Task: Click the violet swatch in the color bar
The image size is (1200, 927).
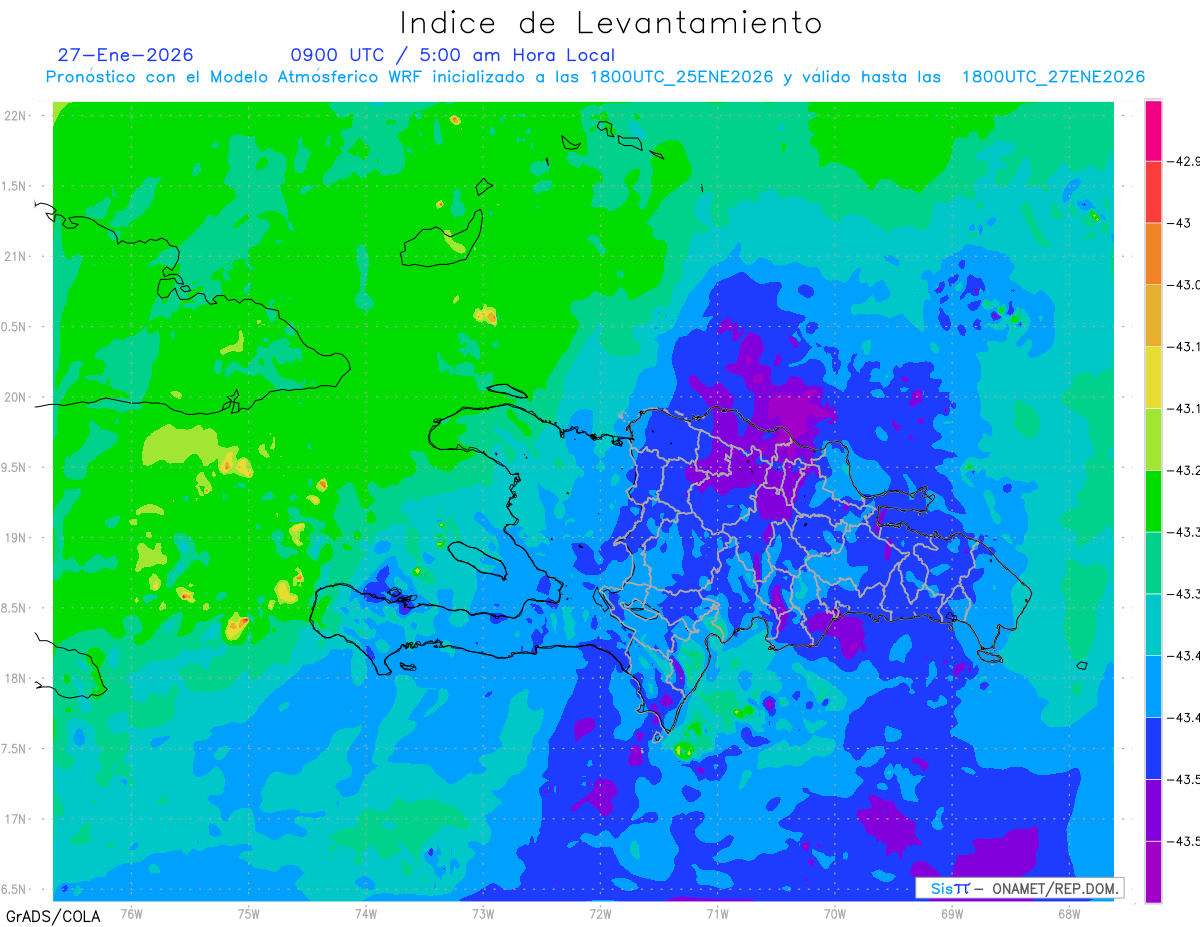Action: [1153, 810]
